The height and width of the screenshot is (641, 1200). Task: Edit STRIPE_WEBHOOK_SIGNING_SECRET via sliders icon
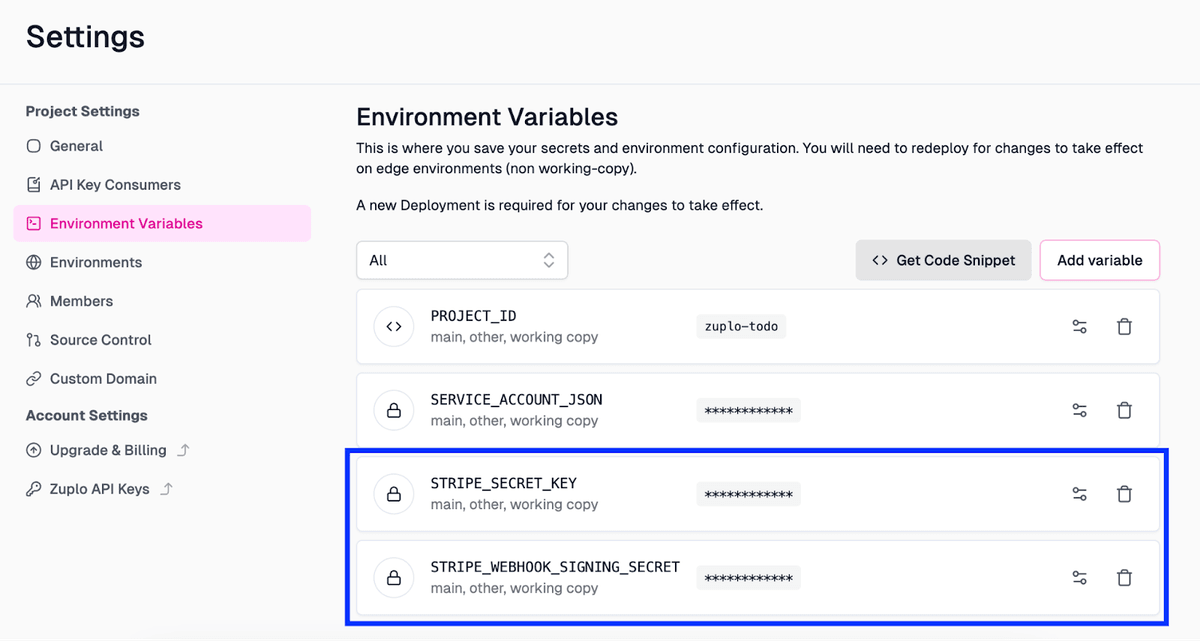[1079, 577]
